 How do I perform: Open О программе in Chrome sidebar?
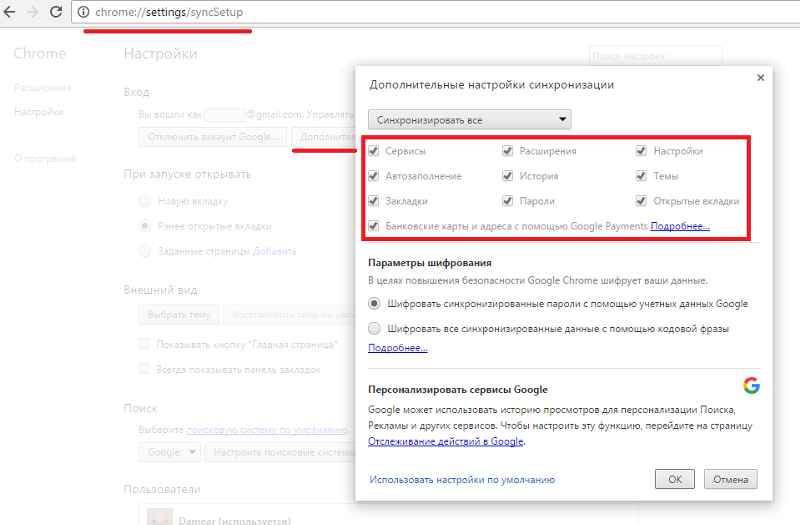coord(45,159)
